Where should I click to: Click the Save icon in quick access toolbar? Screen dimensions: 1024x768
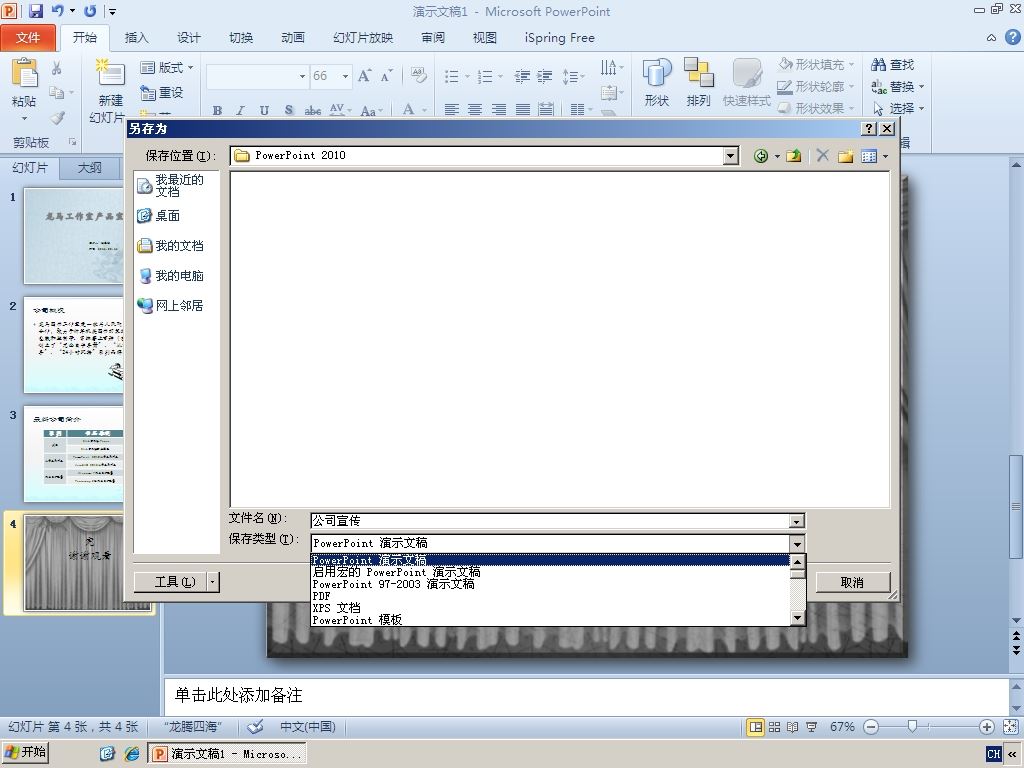coord(36,10)
